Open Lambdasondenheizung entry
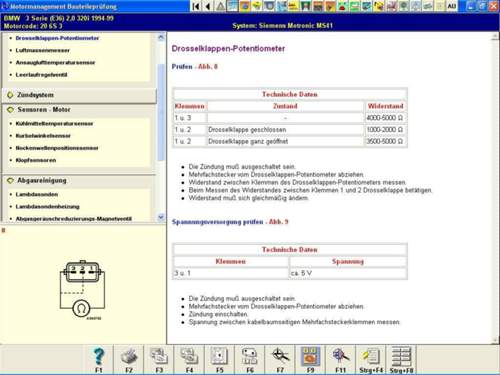Screen dimensions: 500x375 point(47,207)
